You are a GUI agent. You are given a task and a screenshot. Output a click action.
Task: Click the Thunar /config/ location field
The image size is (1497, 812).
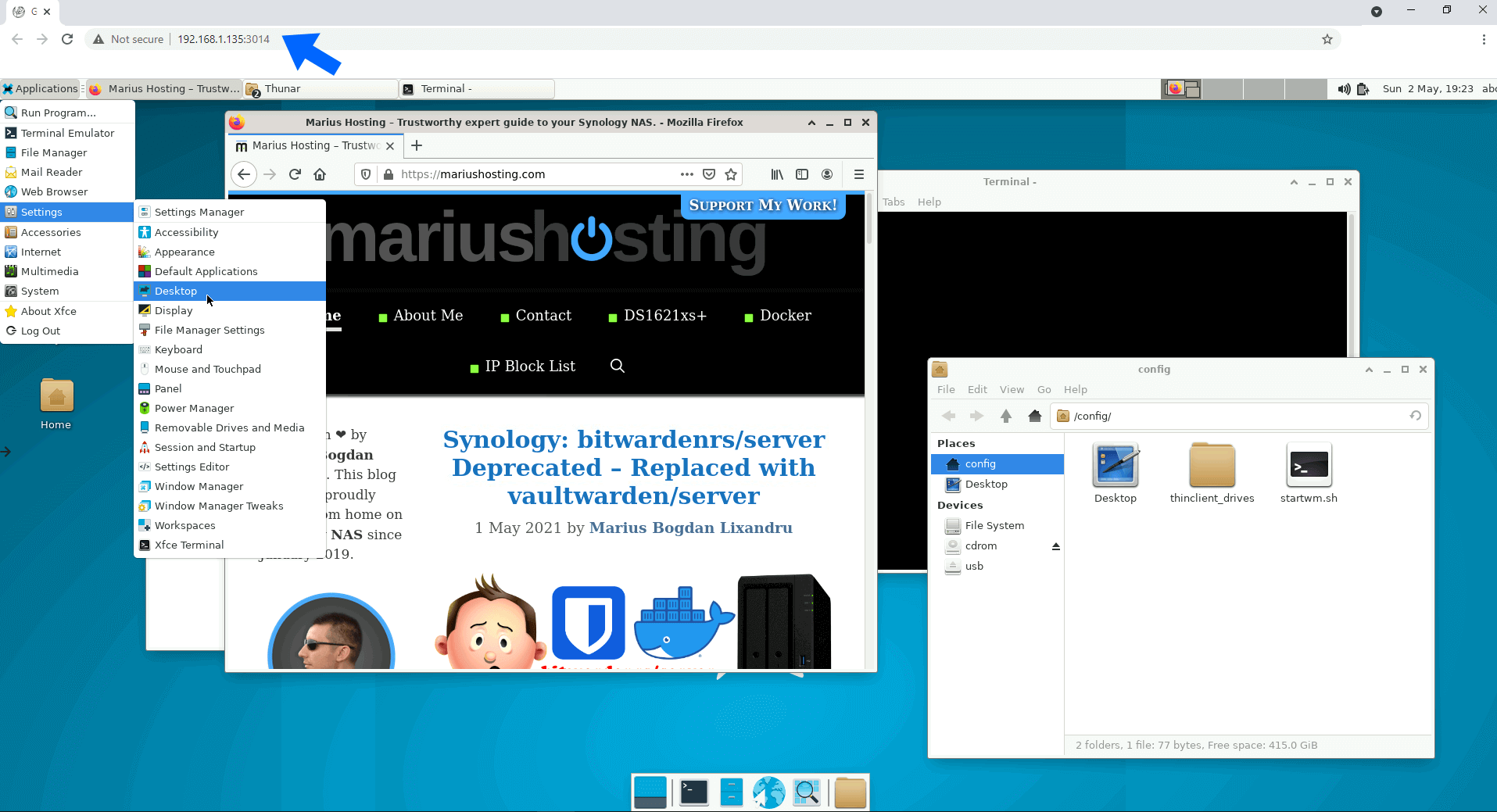pyautogui.click(x=1239, y=416)
